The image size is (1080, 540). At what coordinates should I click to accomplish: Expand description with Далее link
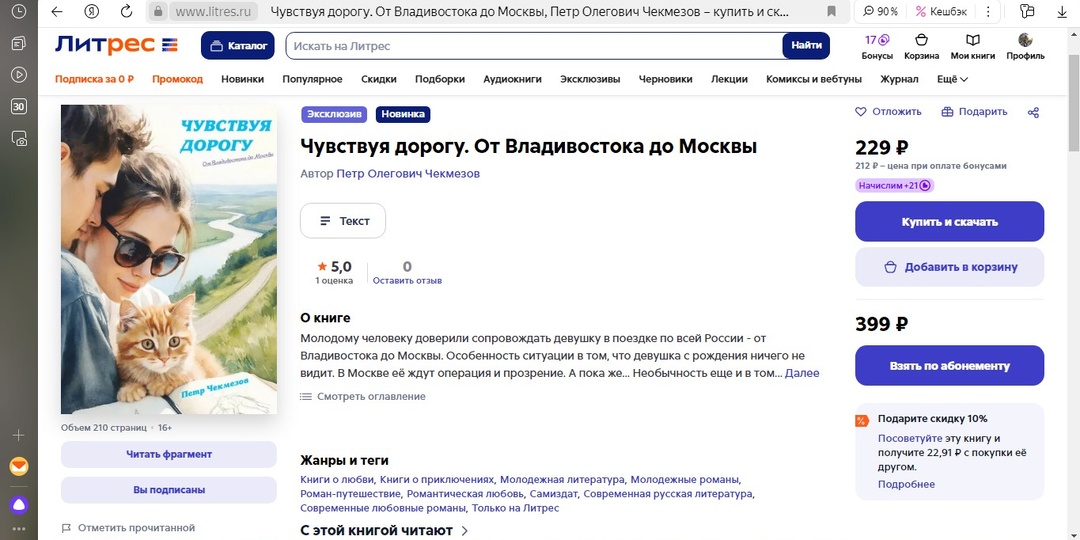pos(802,373)
